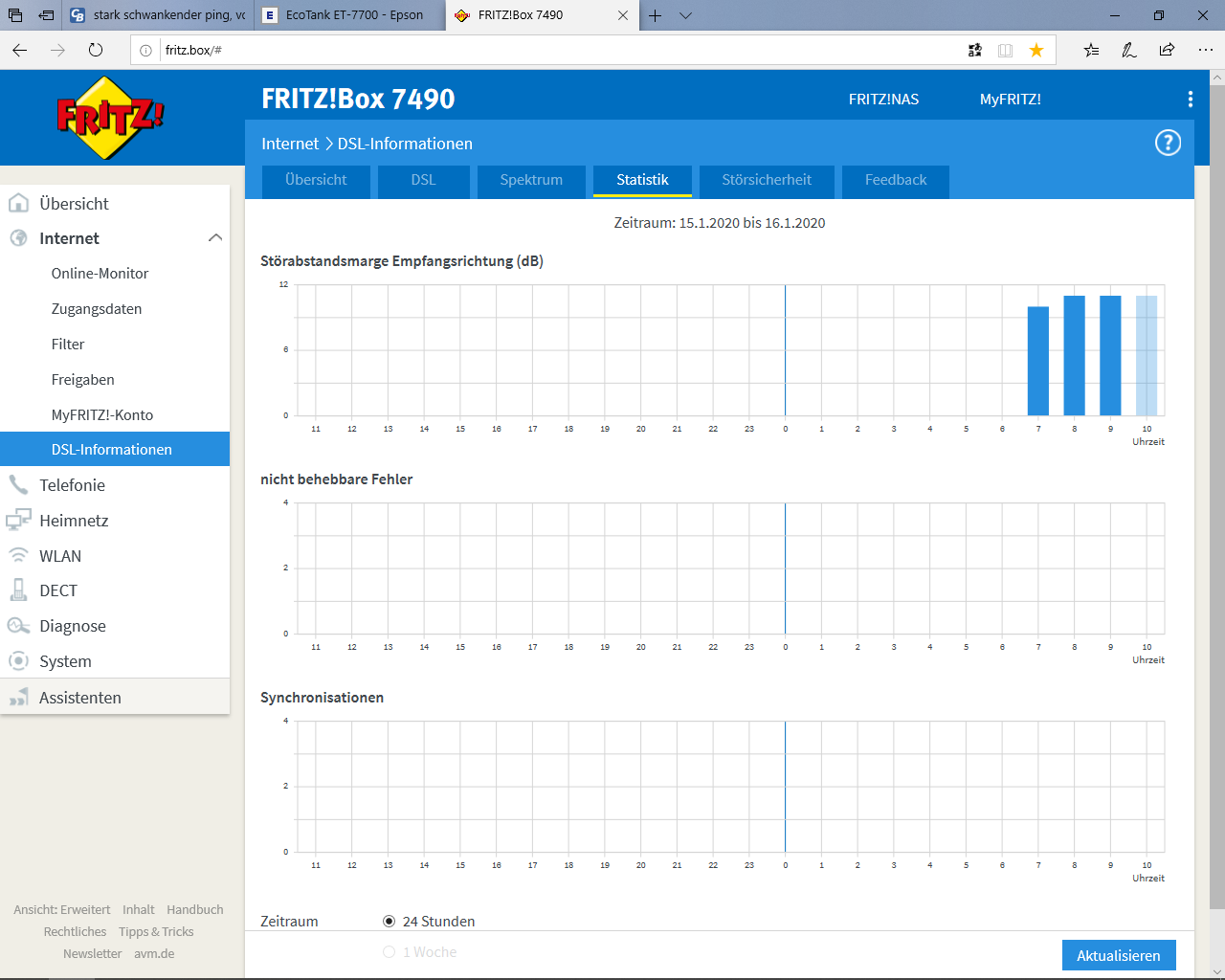The image size is (1225, 980).
Task: Switch to the DSL tab
Action: (423, 180)
